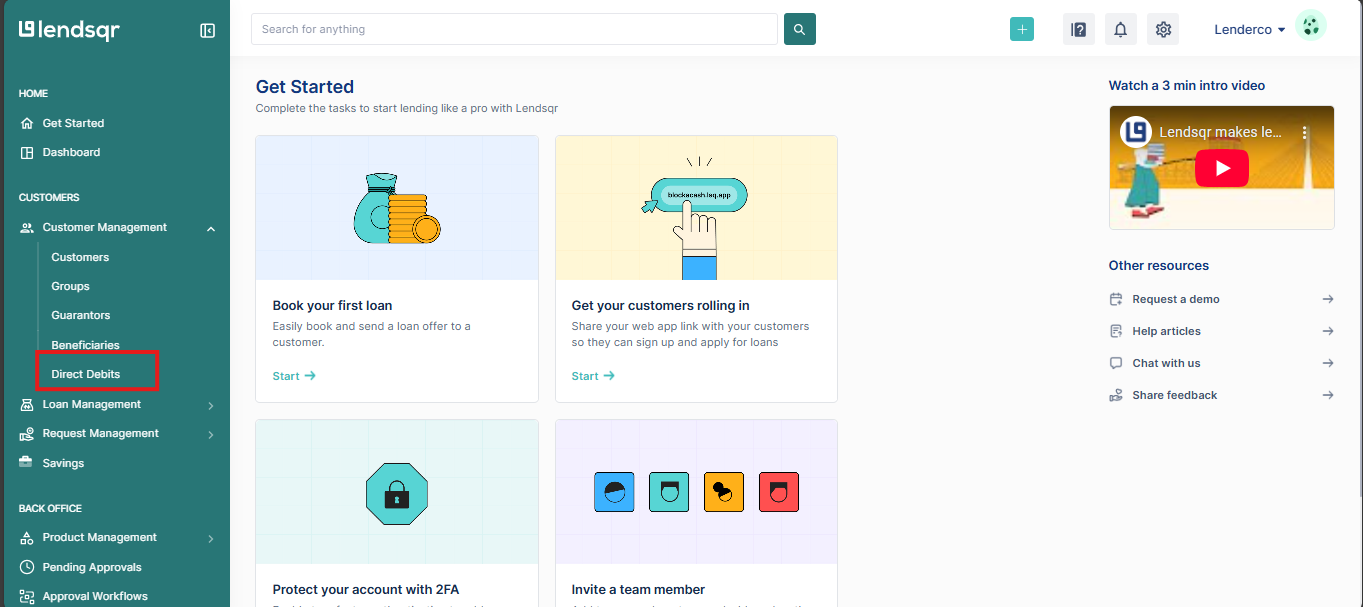Focus the Search for anything field
The image size is (1363, 607).
pos(514,29)
